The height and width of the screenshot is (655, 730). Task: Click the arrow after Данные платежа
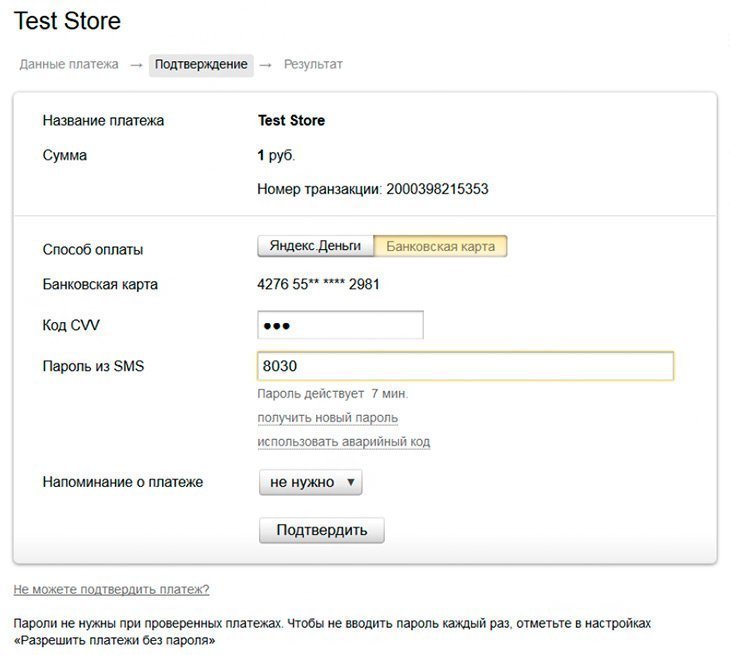point(136,66)
